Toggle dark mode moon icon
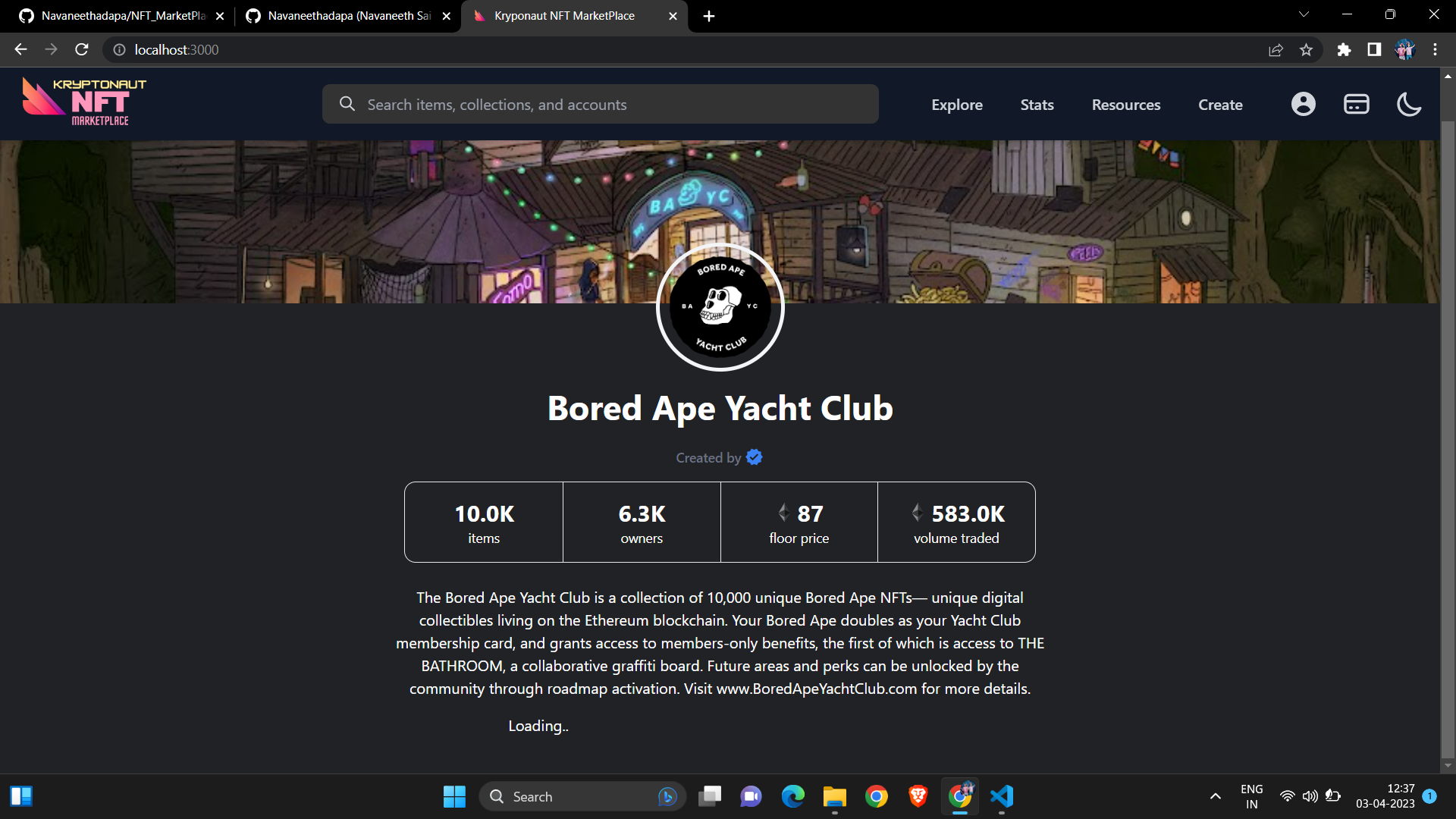 (1408, 104)
